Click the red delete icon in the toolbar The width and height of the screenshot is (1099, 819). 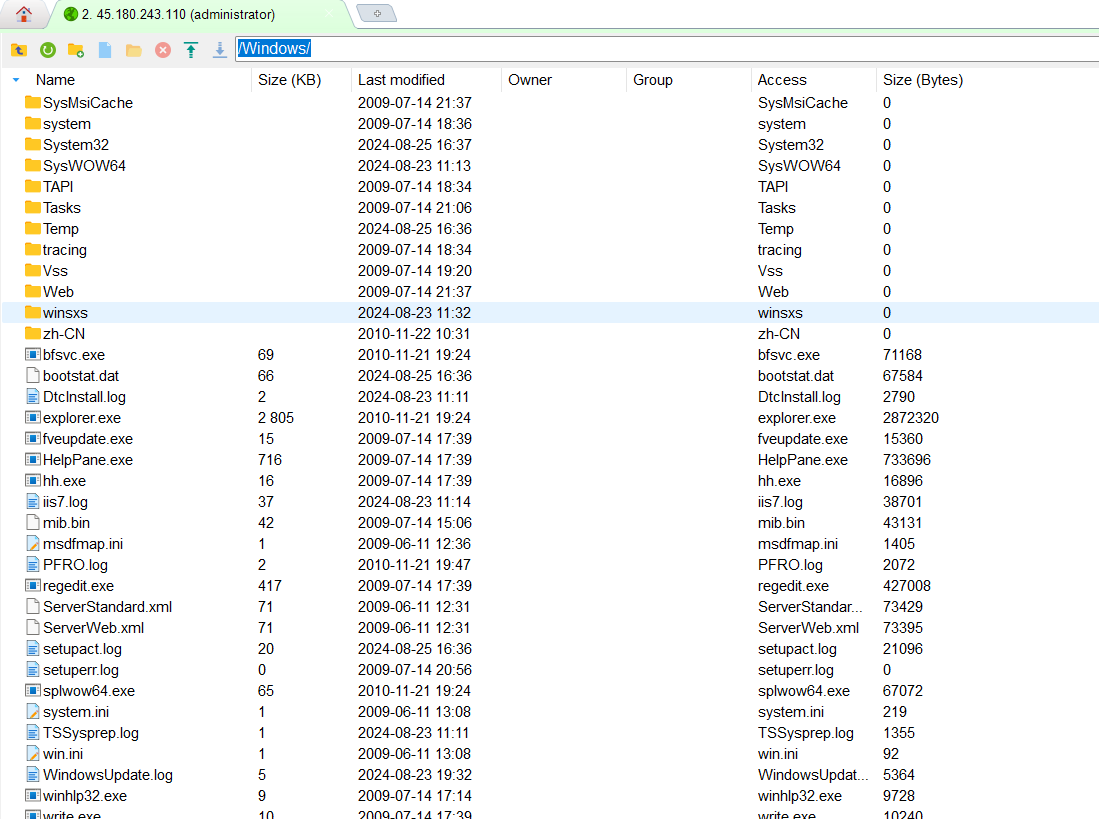[x=163, y=50]
